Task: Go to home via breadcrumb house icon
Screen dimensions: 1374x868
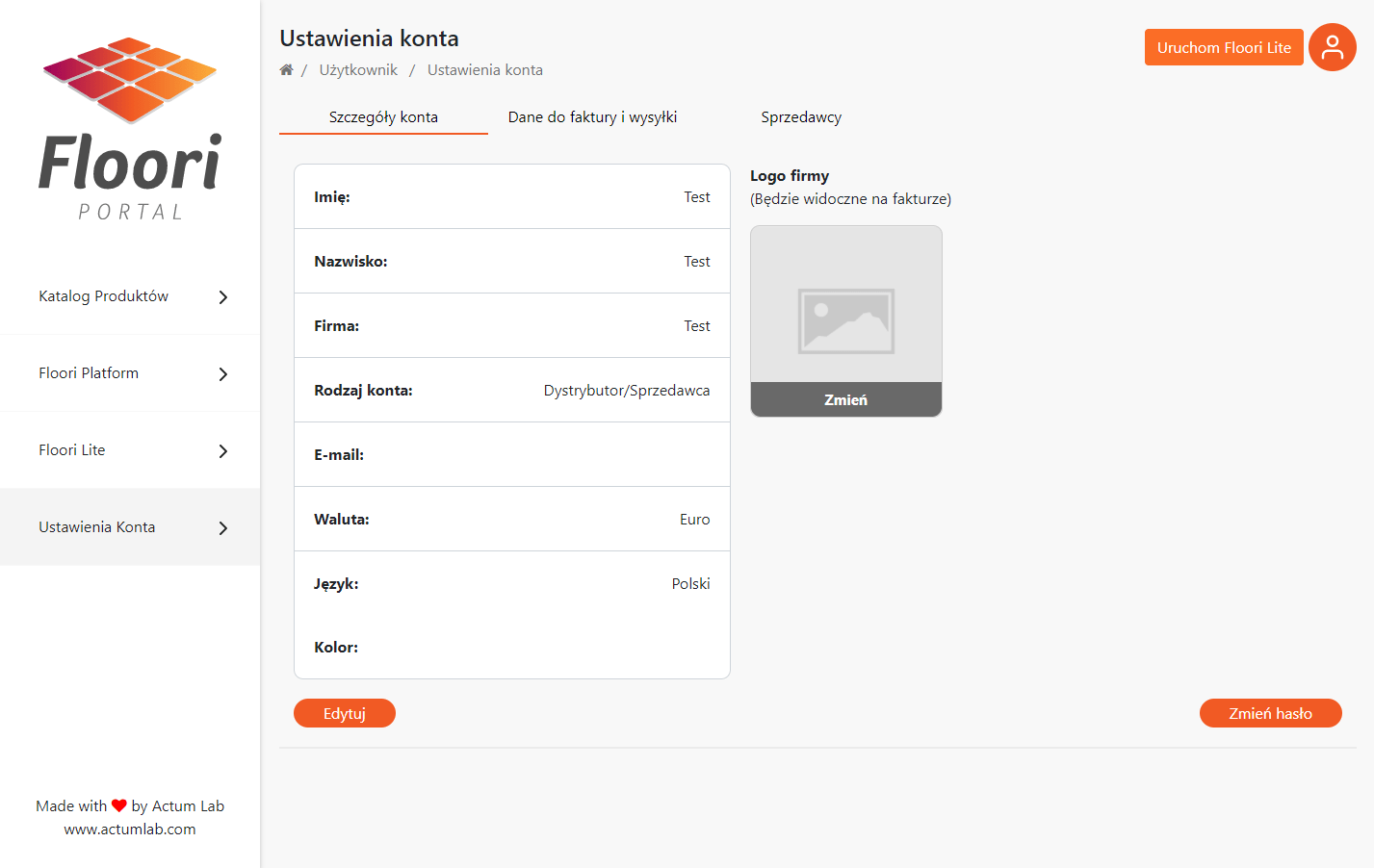Action: click(x=286, y=69)
